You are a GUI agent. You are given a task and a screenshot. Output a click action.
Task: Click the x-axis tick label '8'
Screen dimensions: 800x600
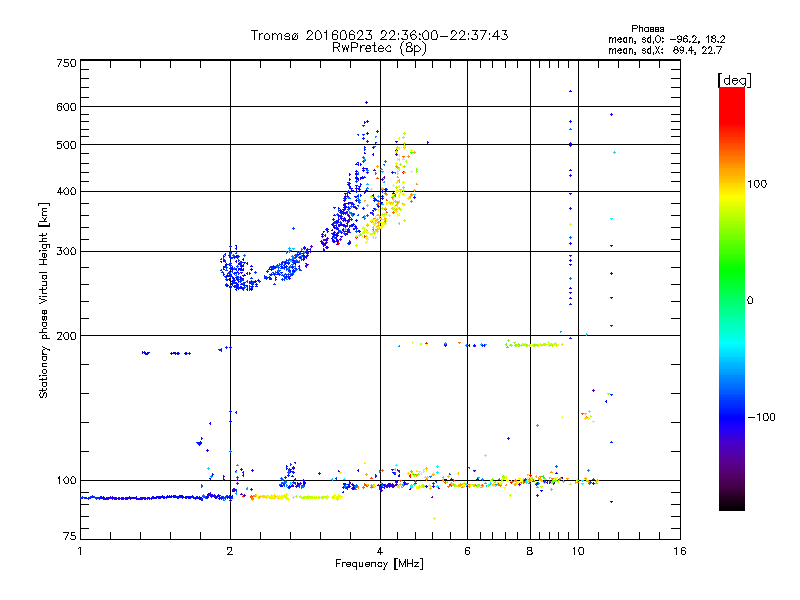coord(530,551)
